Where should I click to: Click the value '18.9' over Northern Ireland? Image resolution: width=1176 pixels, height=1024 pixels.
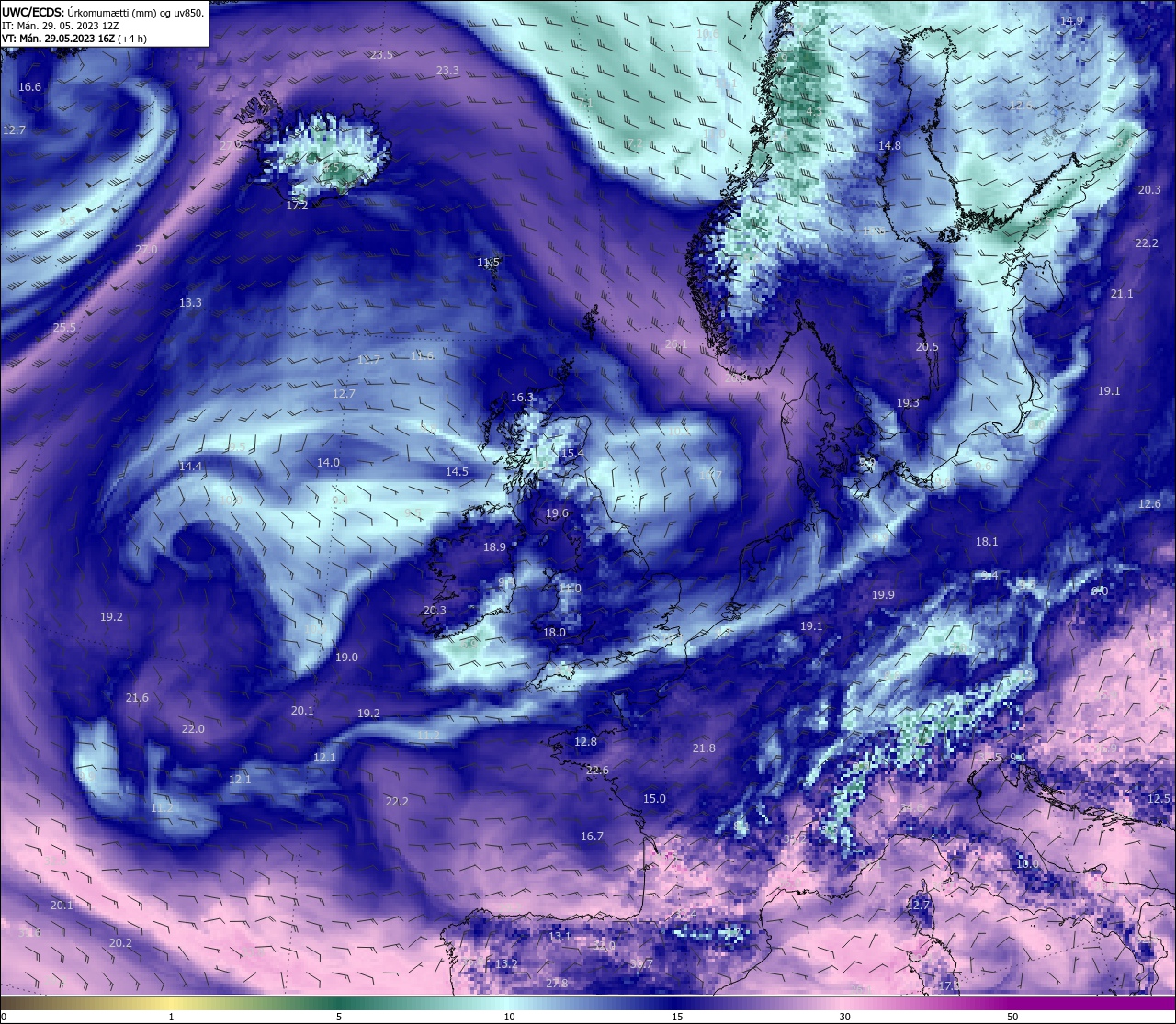(x=494, y=547)
